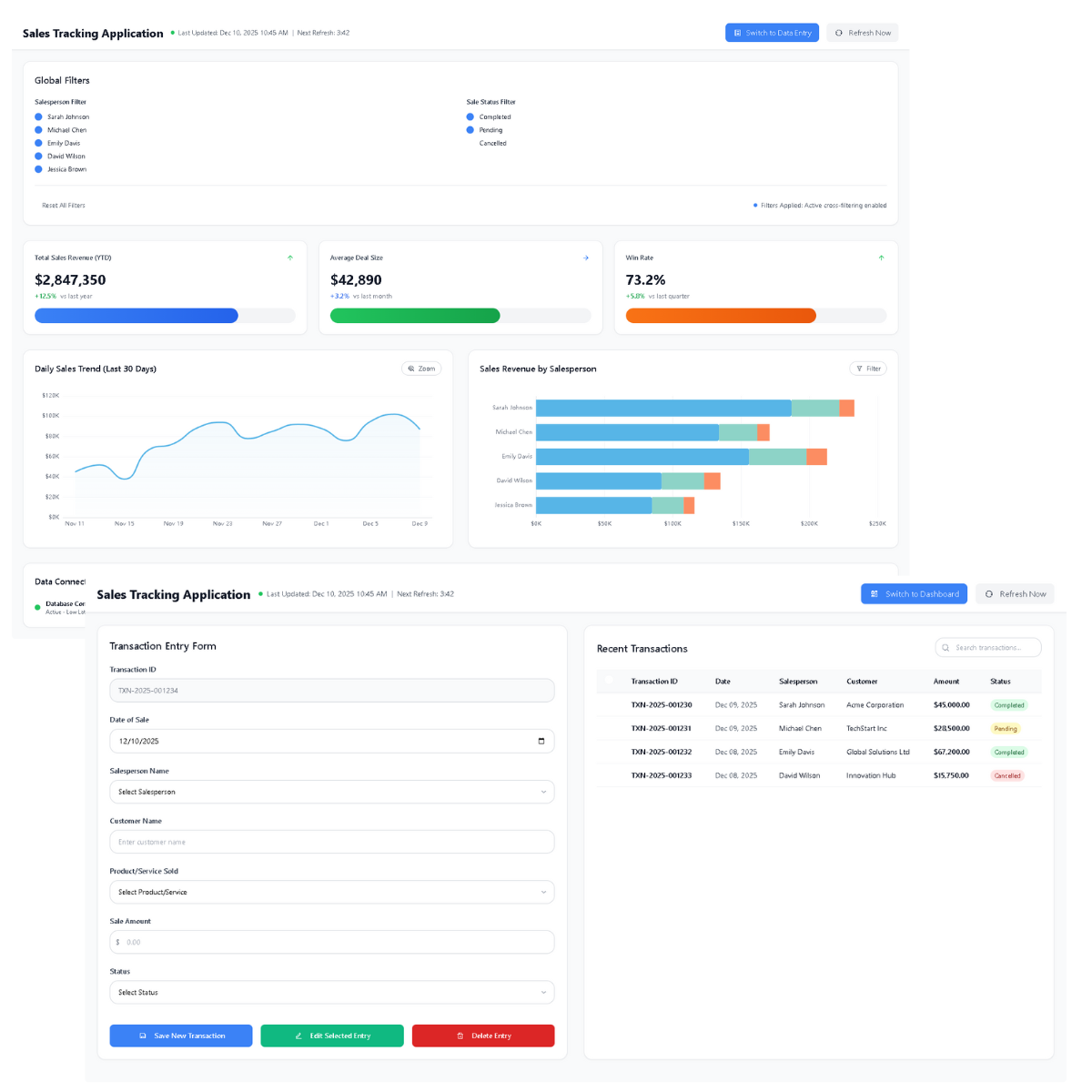Click the green arrow on Total Sales Revenue card
Image resolution: width=1092 pixels, height=1092 pixels.
pos(290,258)
